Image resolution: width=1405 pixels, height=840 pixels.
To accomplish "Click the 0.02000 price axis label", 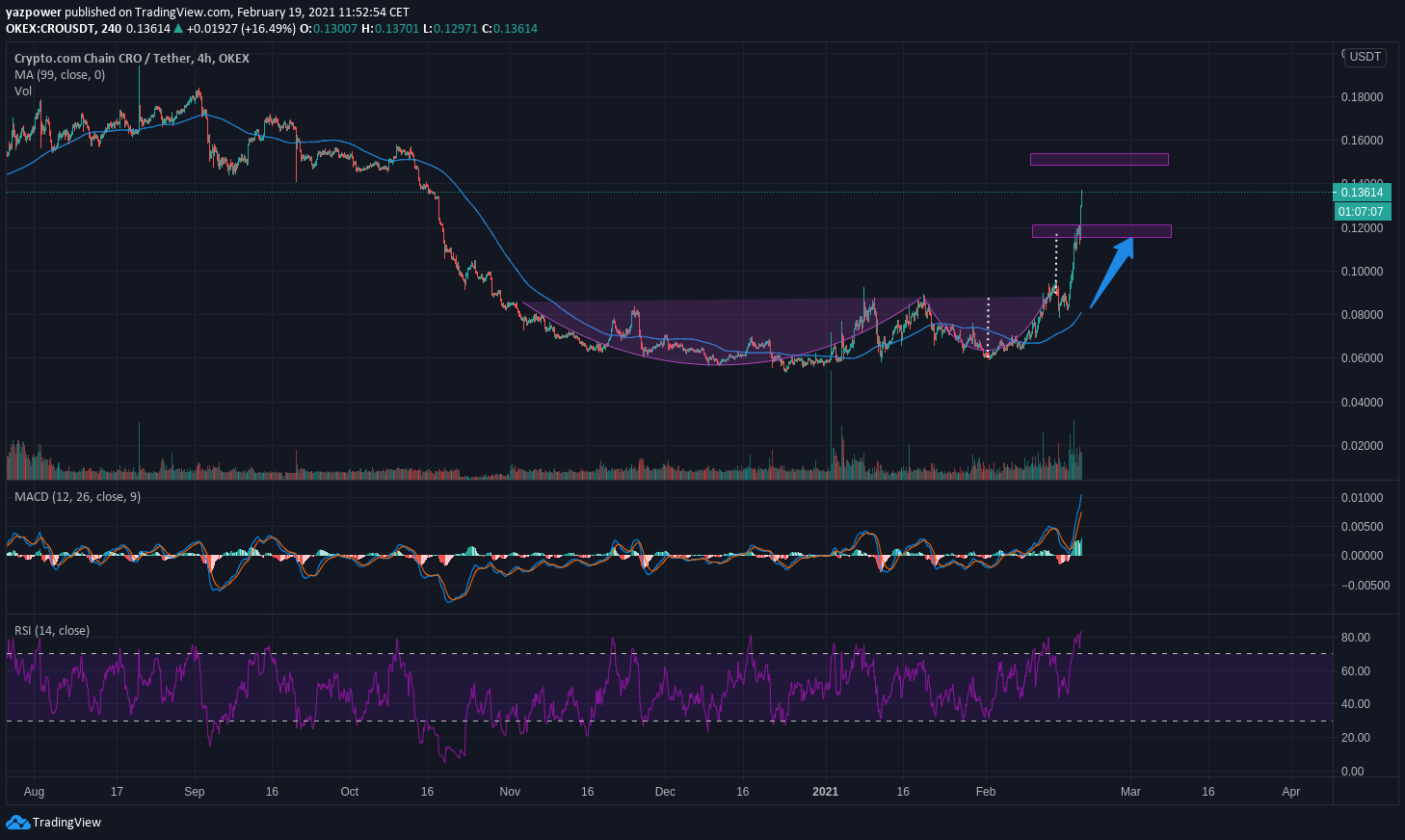I will tap(1362, 445).
